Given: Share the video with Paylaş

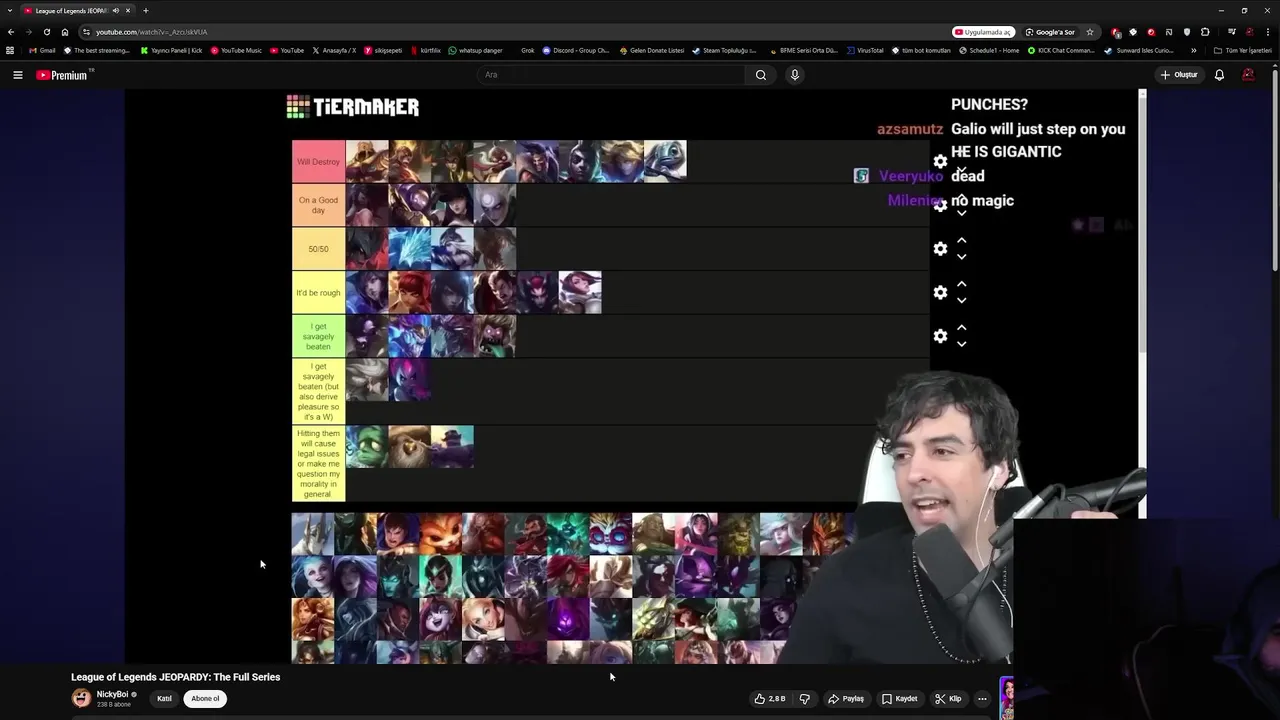Looking at the screenshot, I should [x=846, y=699].
